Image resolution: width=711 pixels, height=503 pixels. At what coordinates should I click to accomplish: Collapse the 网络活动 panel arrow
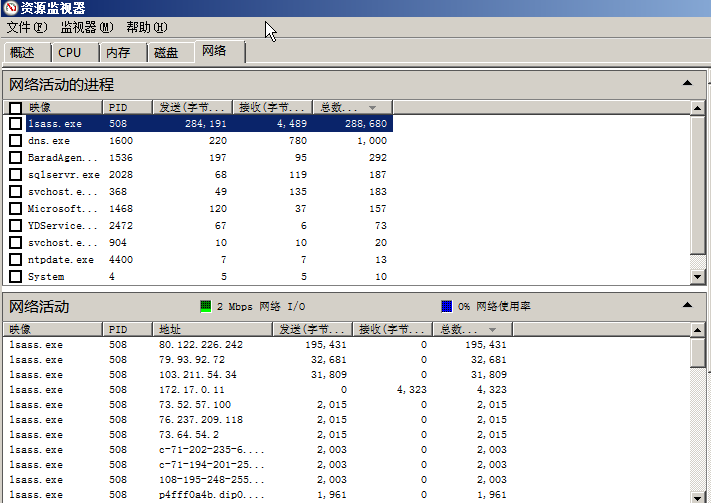(x=686, y=305)
